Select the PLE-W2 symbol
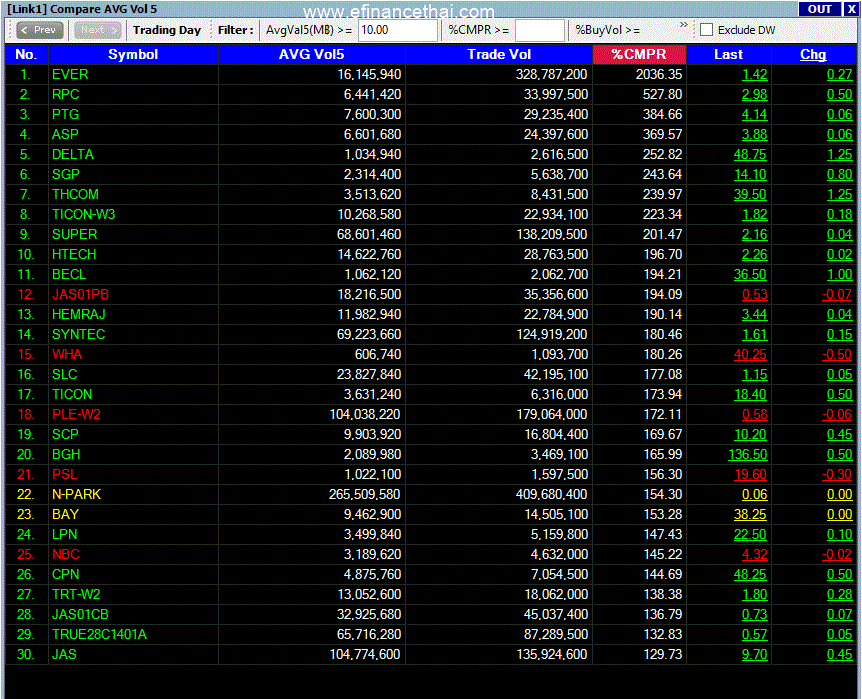Image resolution: width=862 pixels, height=699 pixels. click(x=76, y=415)
